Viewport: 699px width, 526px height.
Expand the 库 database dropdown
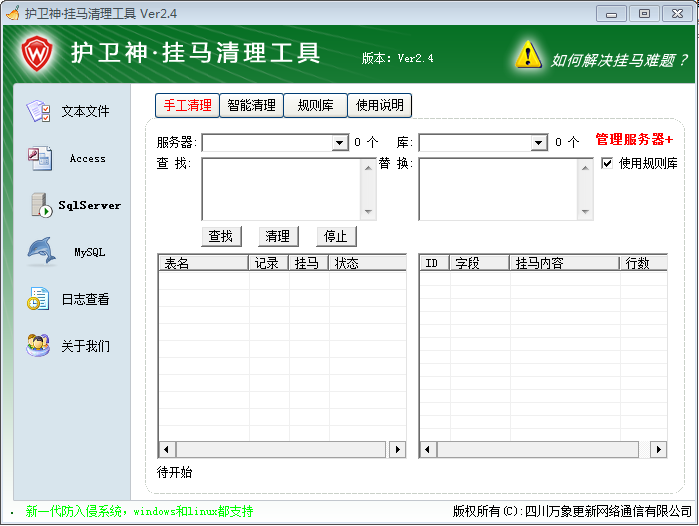pyautogui.click(x=540, y=143)
